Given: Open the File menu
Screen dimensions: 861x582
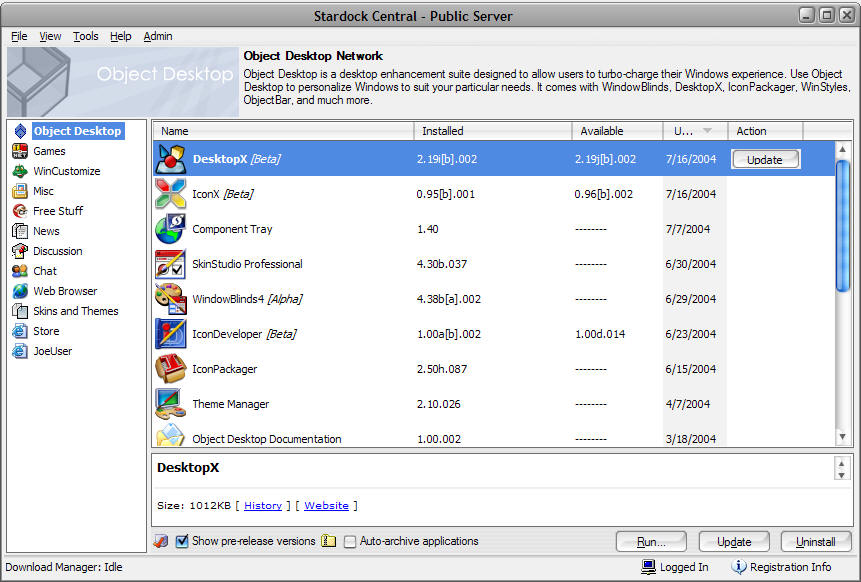Looking at the screenshot, I should click(19, 36).
